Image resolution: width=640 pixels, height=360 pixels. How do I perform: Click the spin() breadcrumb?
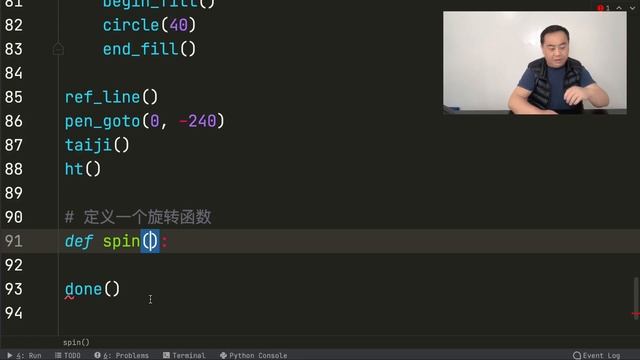(76, 342)
